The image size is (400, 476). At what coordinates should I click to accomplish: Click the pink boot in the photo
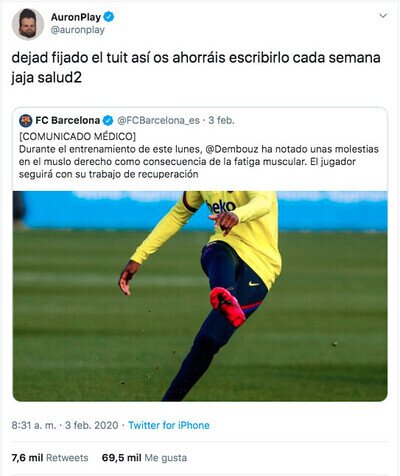tap(227, 307)
